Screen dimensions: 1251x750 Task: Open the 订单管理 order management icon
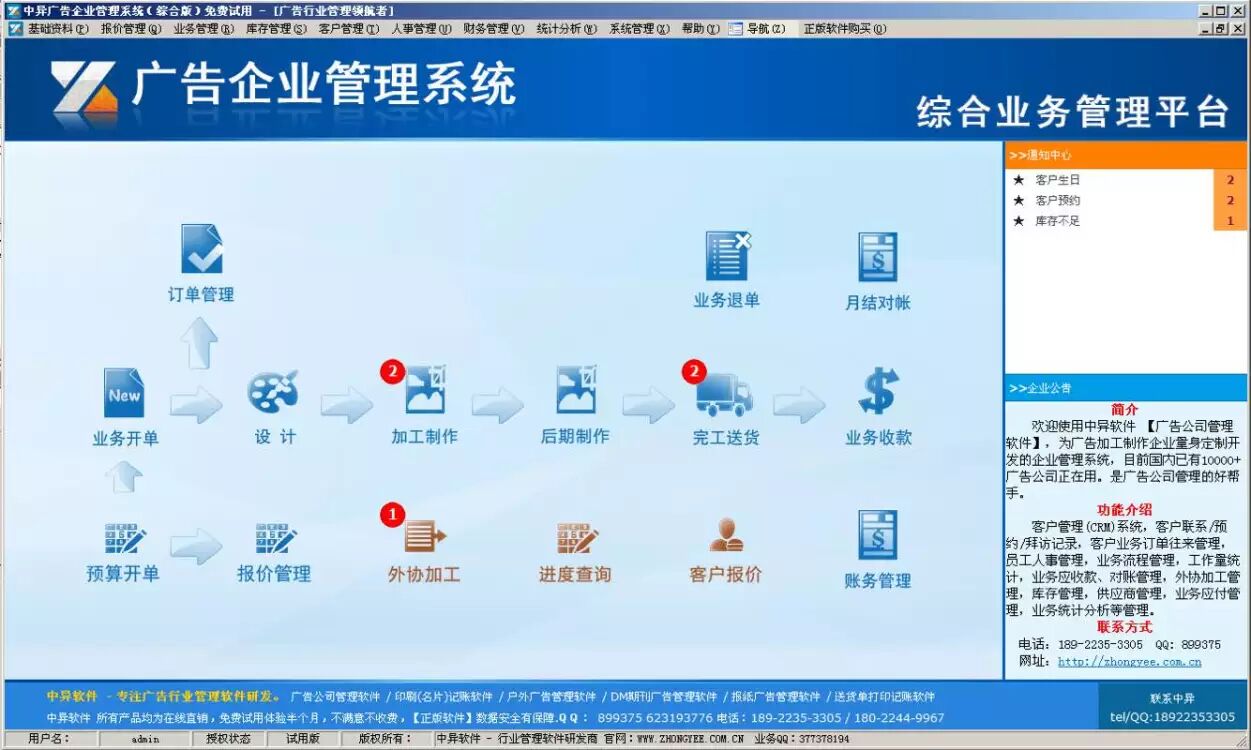coord(201,250)
